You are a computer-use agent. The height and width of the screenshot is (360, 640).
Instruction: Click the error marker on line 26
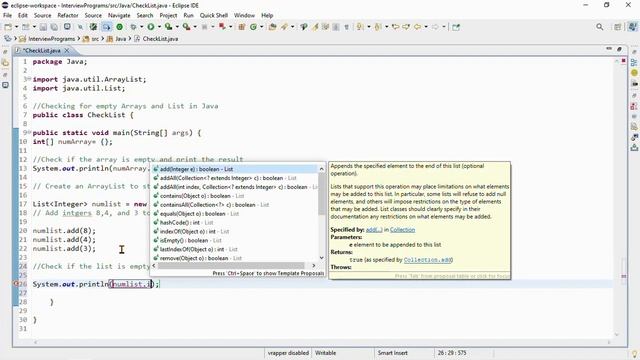point(16,284)
